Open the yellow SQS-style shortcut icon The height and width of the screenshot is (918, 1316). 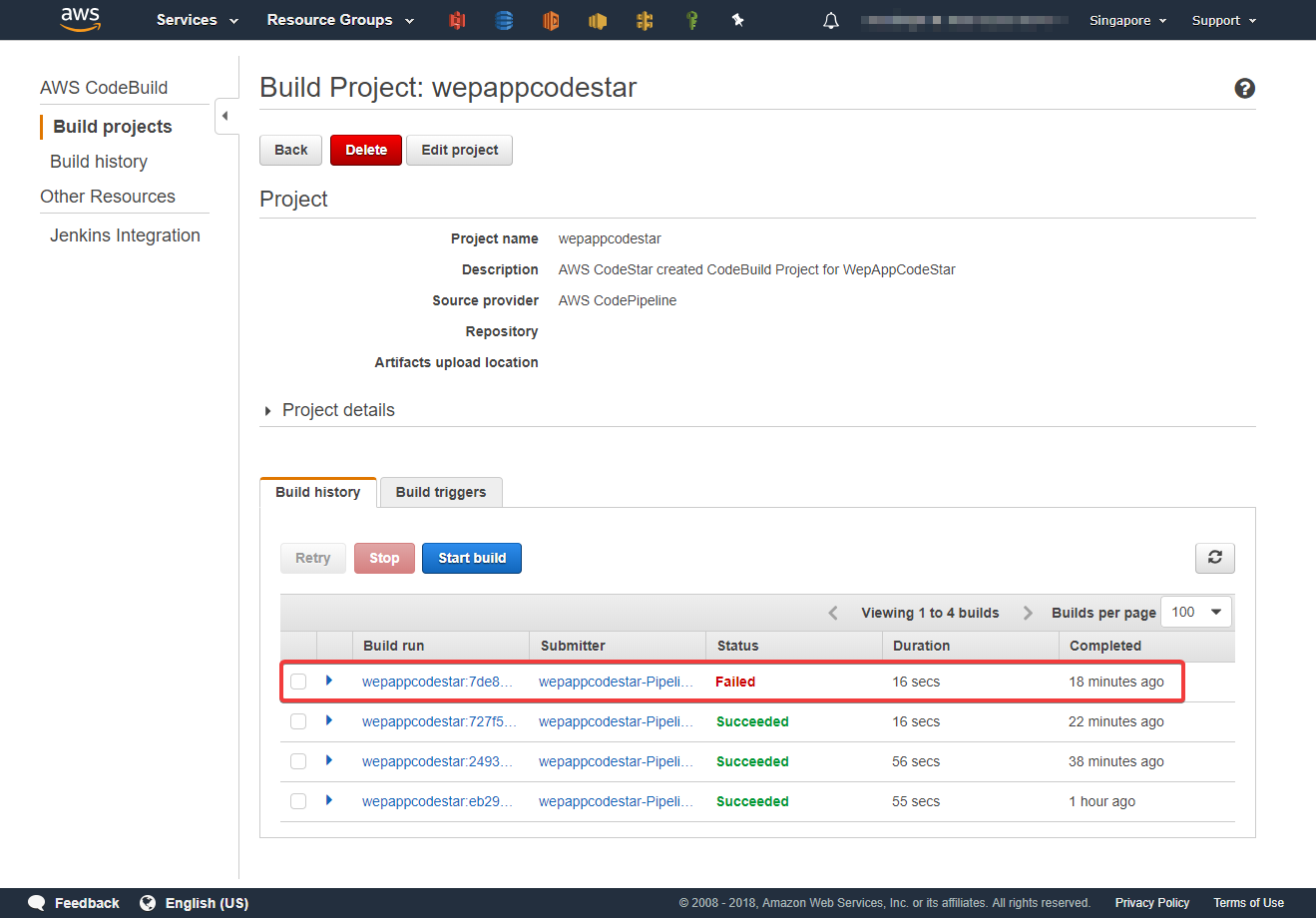[x=598, y=20]
